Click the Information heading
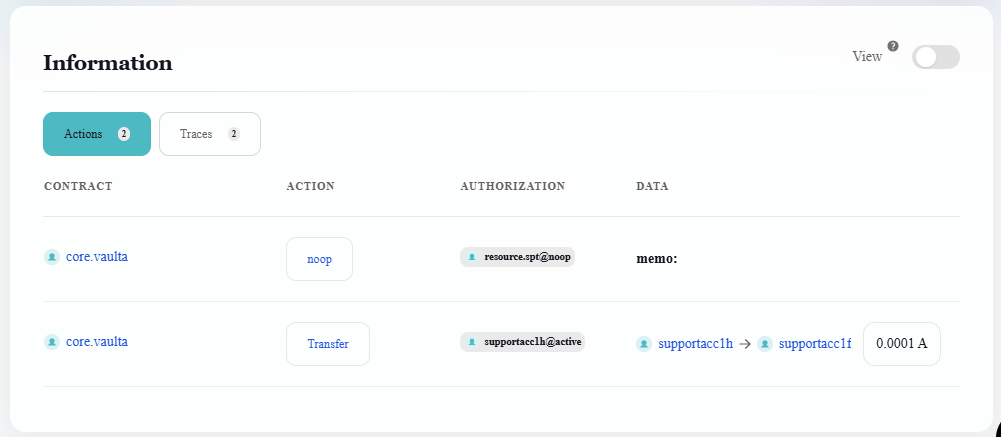 108,63
